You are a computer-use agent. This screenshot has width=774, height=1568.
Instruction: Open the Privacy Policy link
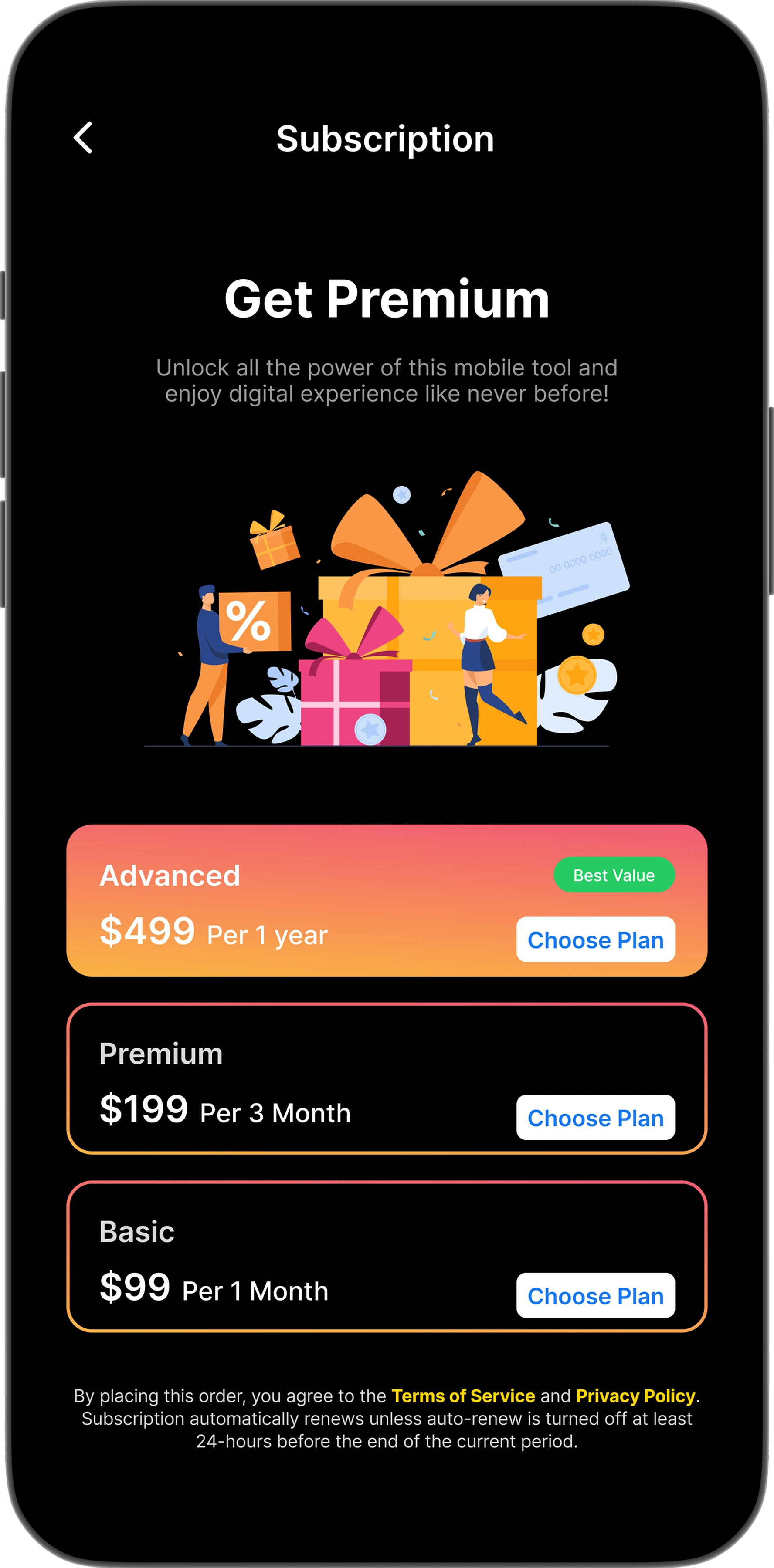[x=635, y=1395]
